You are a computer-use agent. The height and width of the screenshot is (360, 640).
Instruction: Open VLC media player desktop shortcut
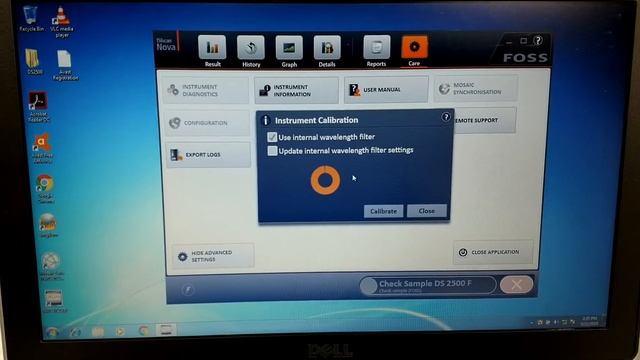pos(62,22)
